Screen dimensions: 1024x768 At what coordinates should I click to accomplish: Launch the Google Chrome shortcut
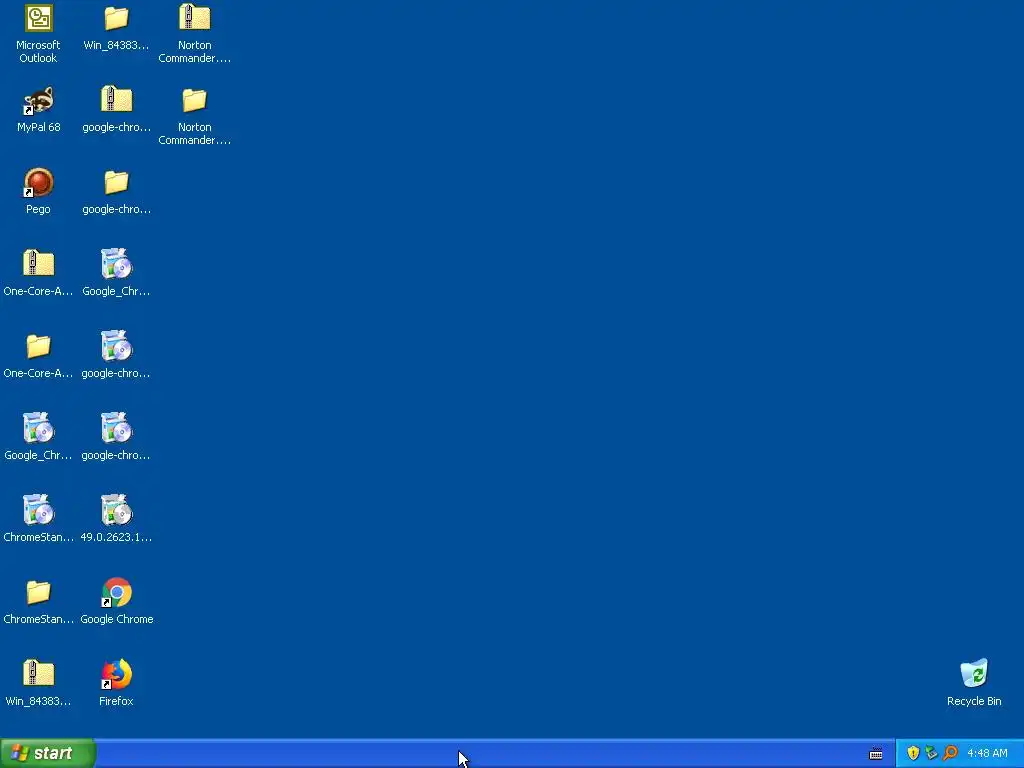[116, 601]
